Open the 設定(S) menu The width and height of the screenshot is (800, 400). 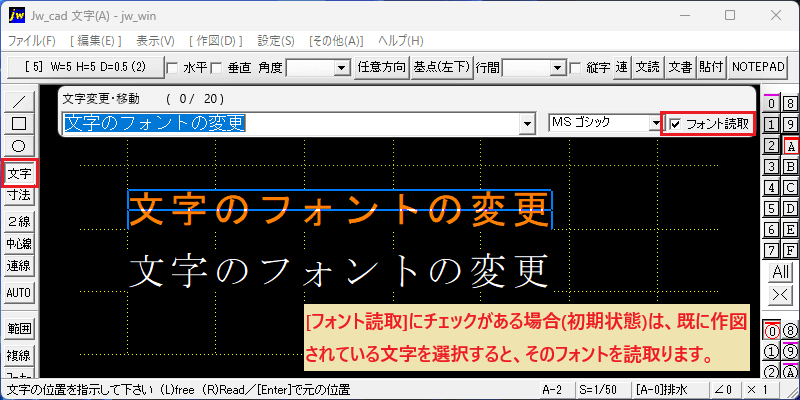(x=276, y=41)
